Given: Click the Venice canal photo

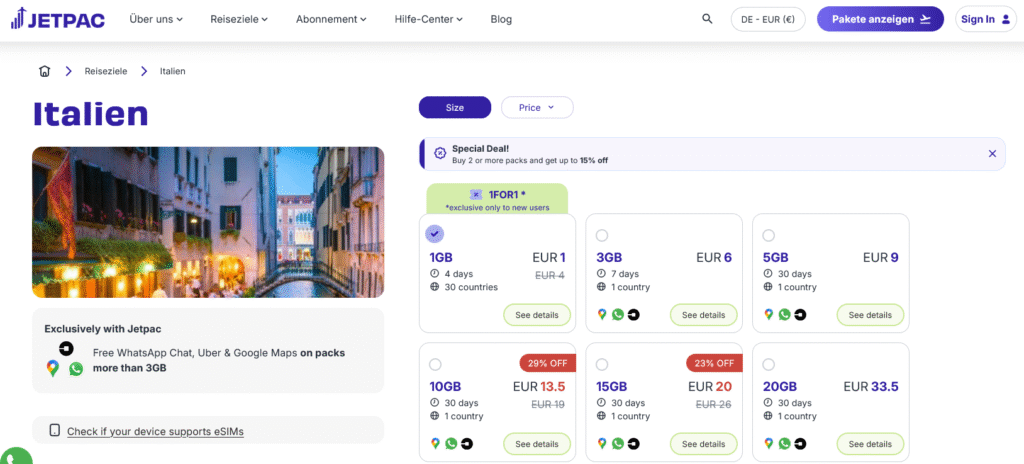Looking at the screenshot, I should (x=208, y=222).
